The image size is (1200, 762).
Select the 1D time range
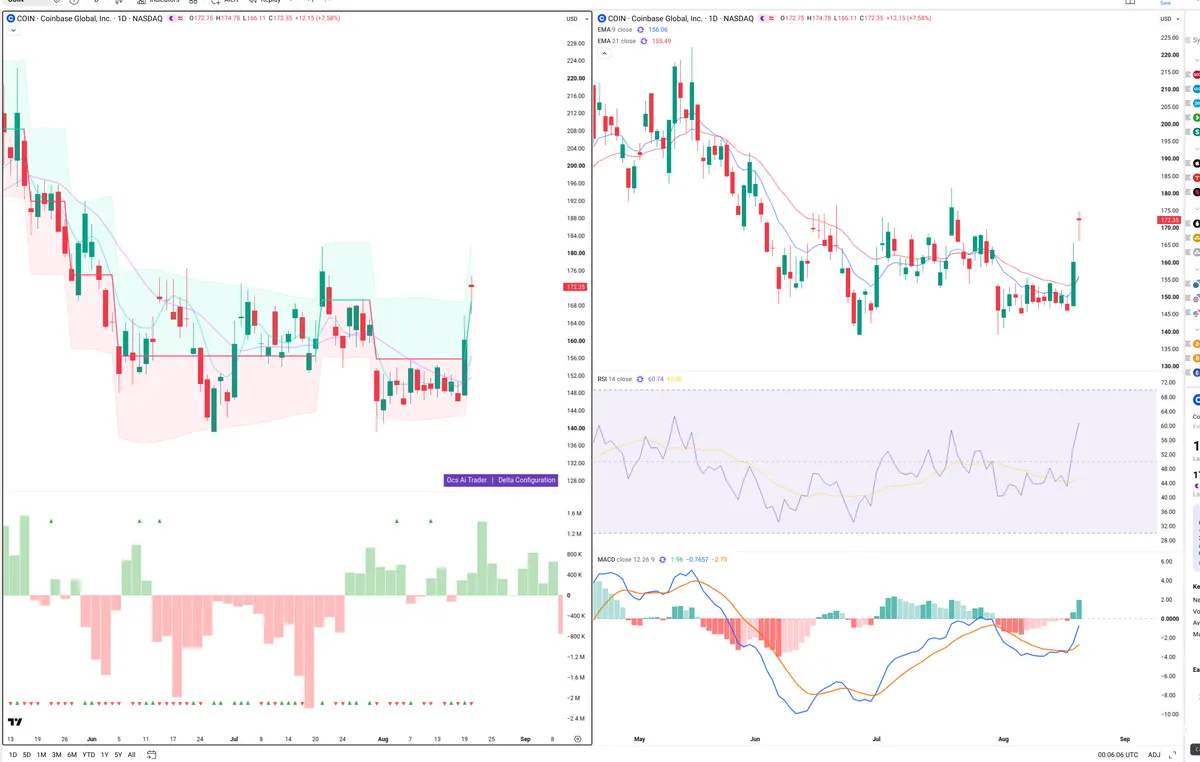(x=13, y=755)
